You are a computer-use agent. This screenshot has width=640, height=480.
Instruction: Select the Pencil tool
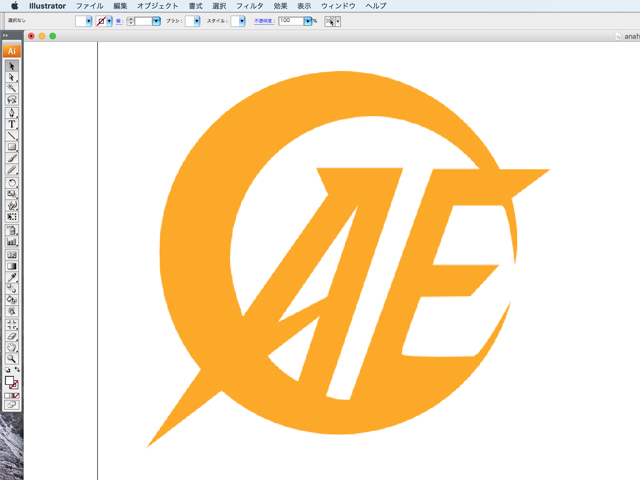click(x=11, y=170)
